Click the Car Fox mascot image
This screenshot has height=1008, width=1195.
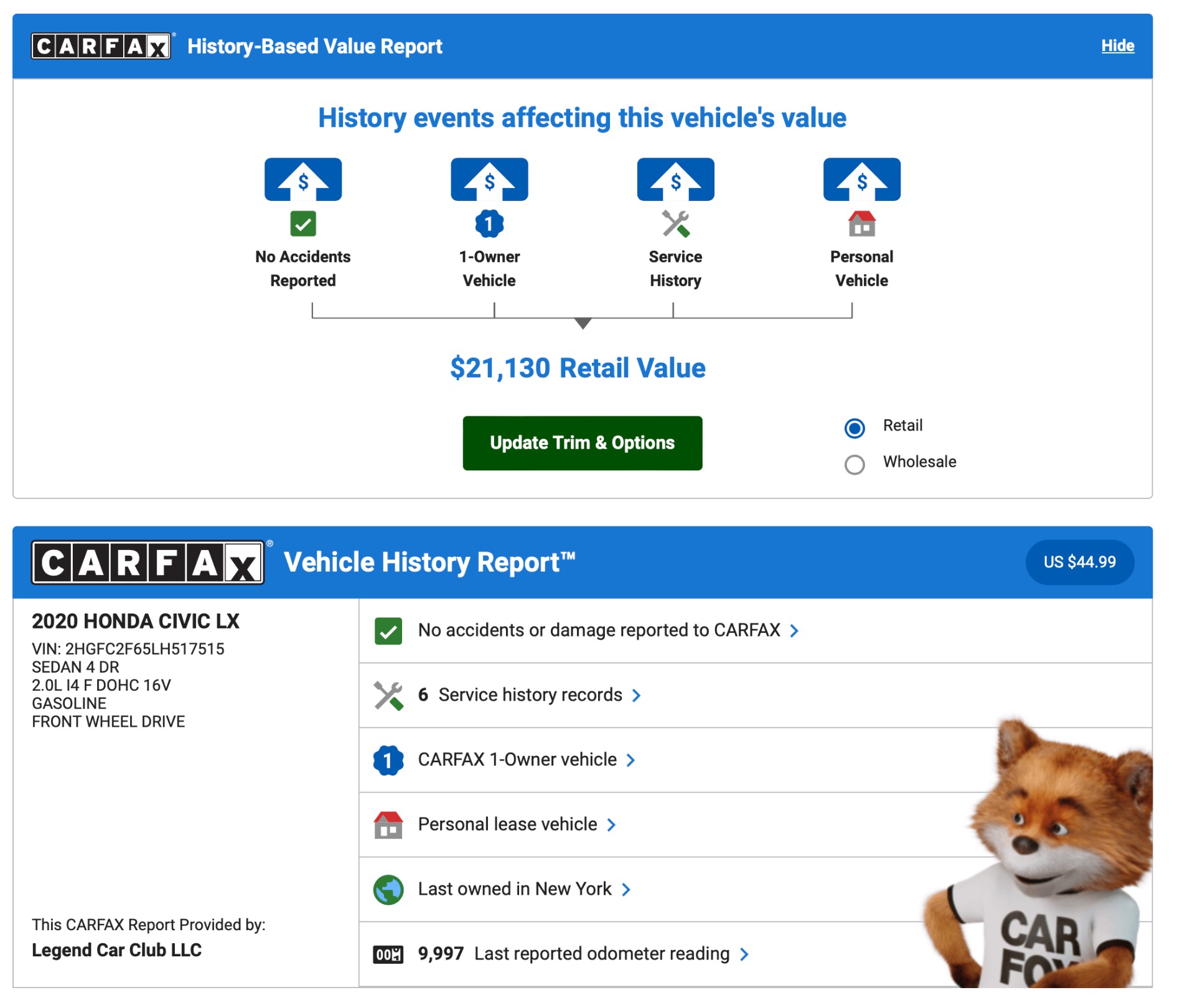(1038, 854)
